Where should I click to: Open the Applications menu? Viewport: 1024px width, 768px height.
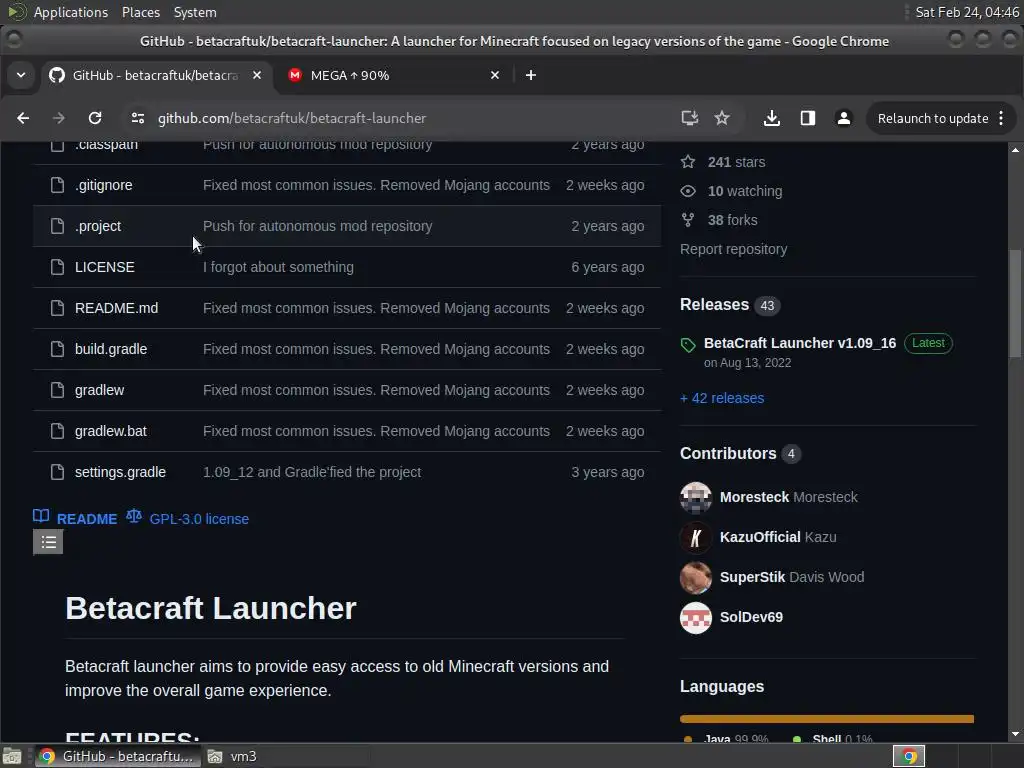(x=71, y=12)
